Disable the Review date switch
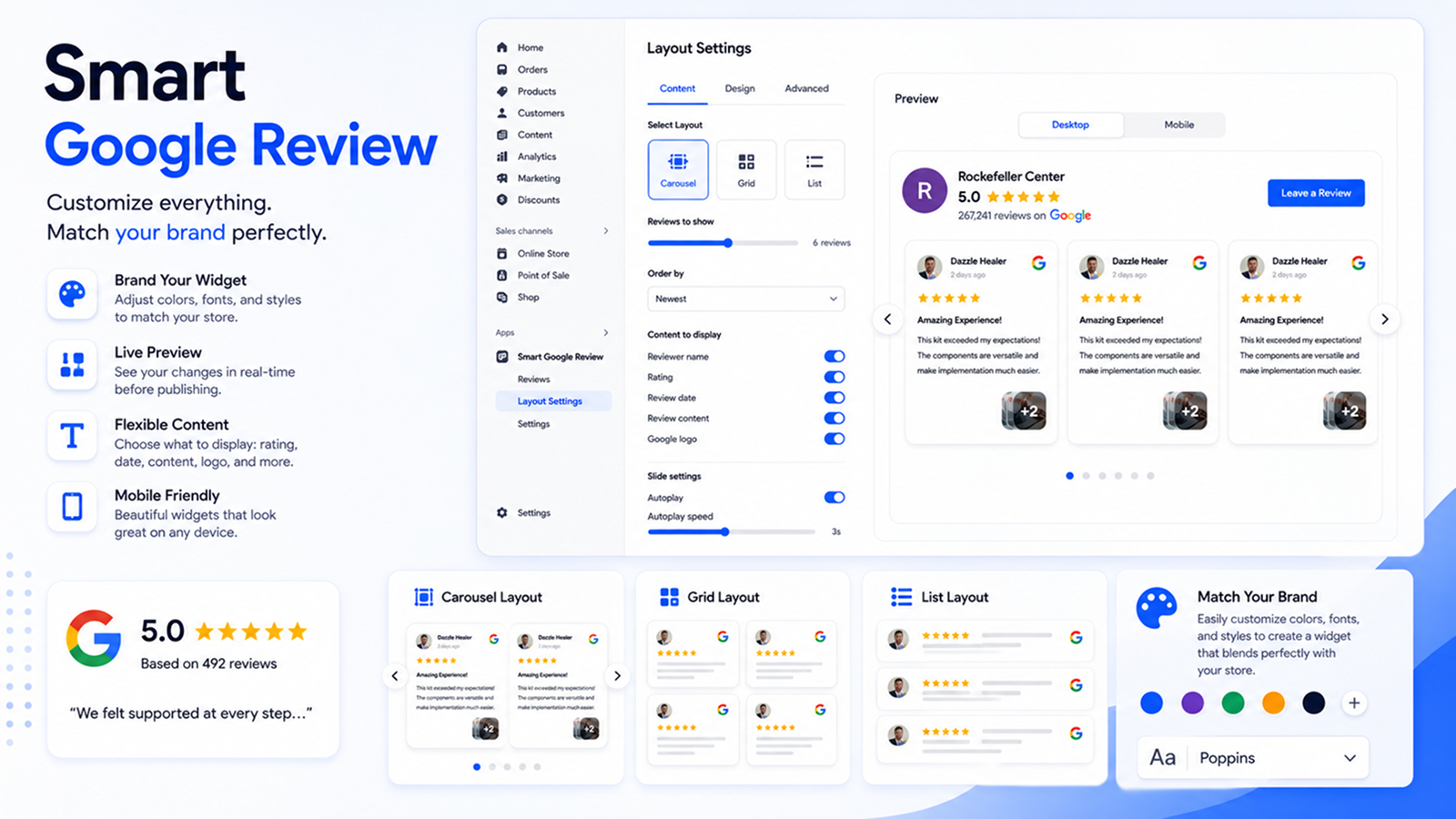The image size is (1456, 819). 834,398
